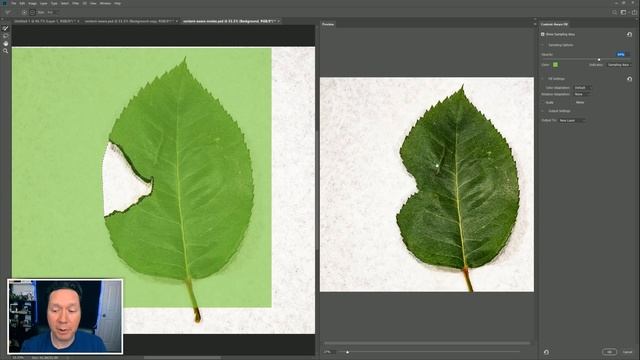Viewport: 640px width, 360px height.
Task: Click the canvas horizontal scrollbar
Action: point(182,358)
